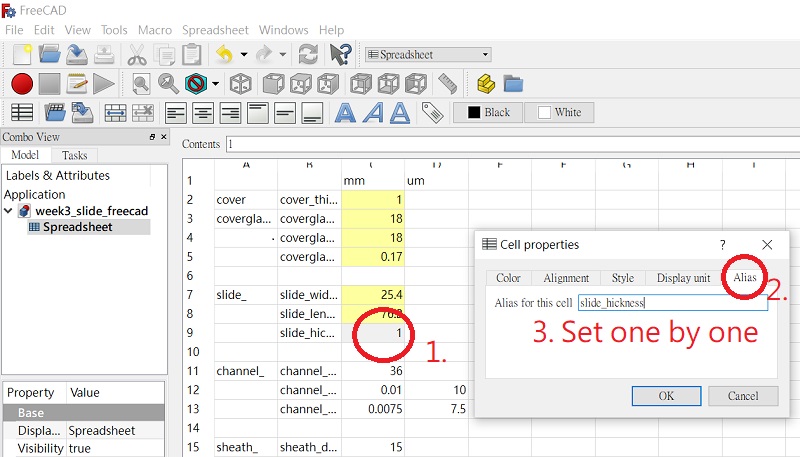Viewport: 800px width, 457px height.
Task: Select the cell showing 25.4
Action: click(x=373, y=295)
